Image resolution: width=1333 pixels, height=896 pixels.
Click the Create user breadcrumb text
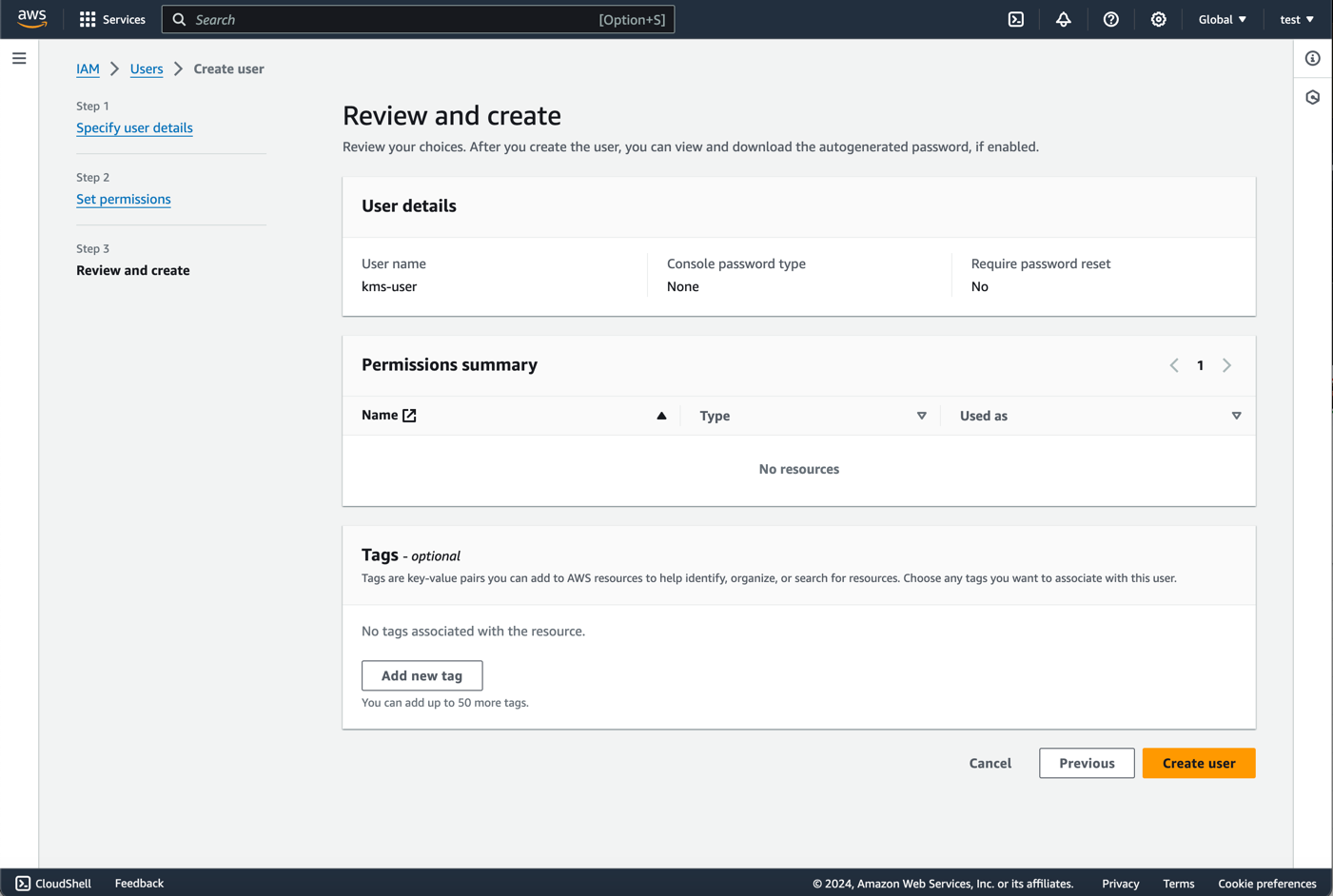coord(229,68)
